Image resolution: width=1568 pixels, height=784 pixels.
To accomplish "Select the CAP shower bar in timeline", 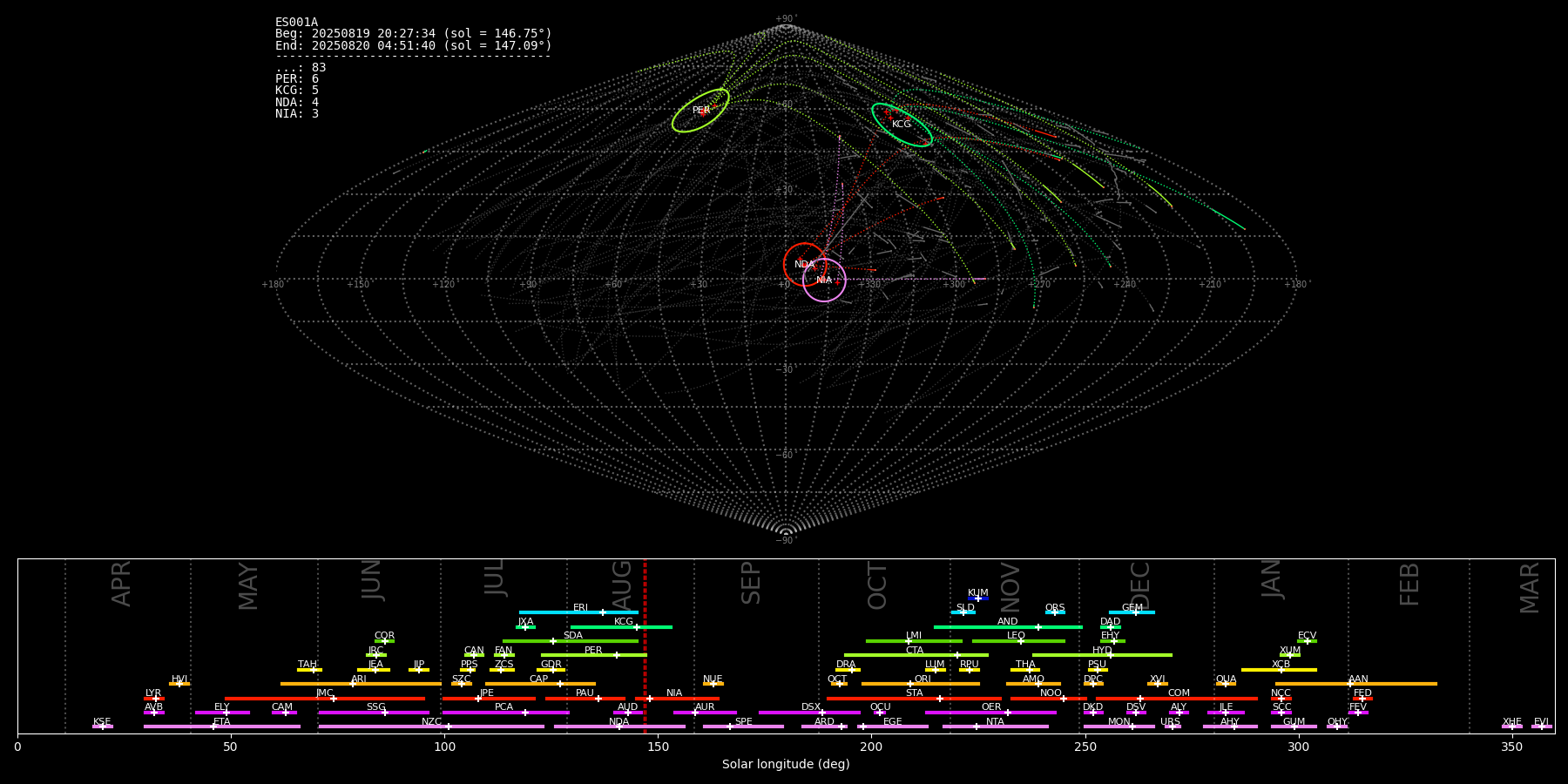I will 540,684.
